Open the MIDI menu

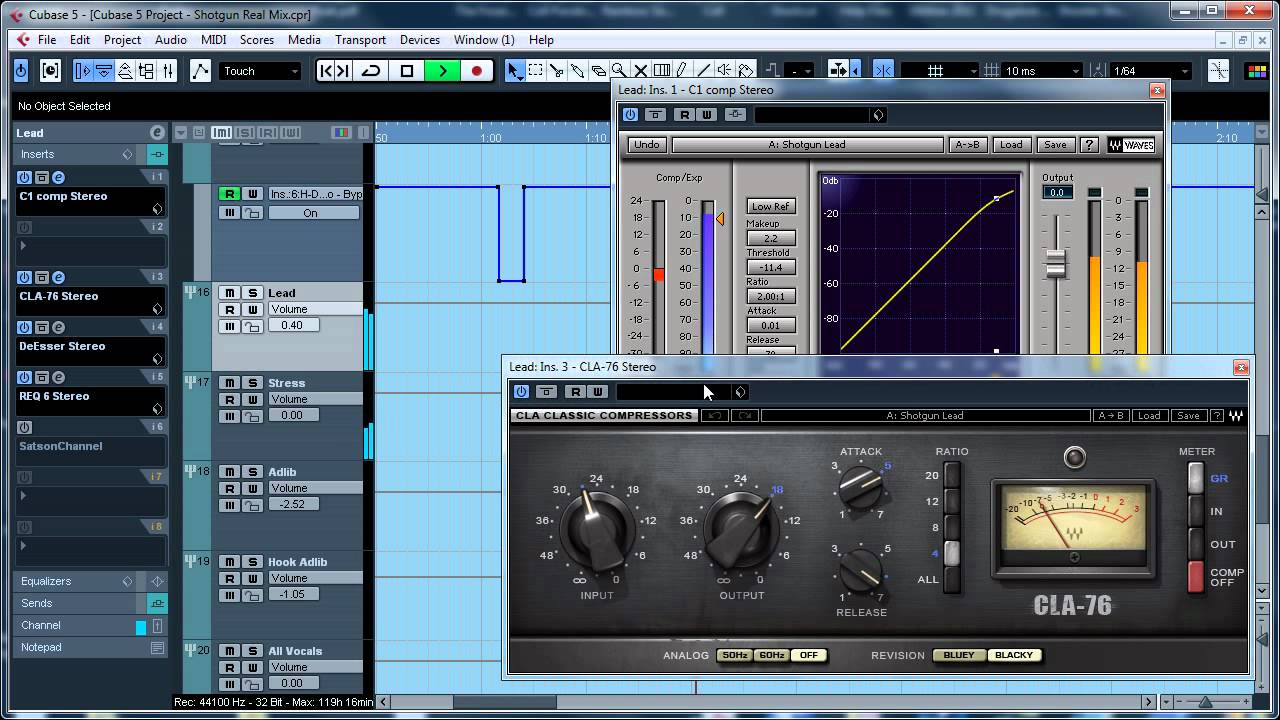click(x=214, y=40)
